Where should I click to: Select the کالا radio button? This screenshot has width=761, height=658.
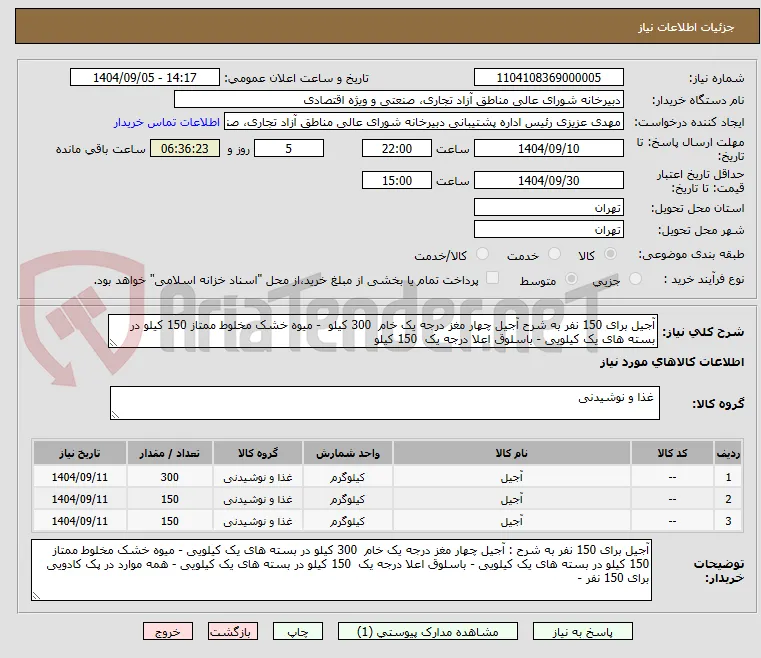(x=611, y=254)
